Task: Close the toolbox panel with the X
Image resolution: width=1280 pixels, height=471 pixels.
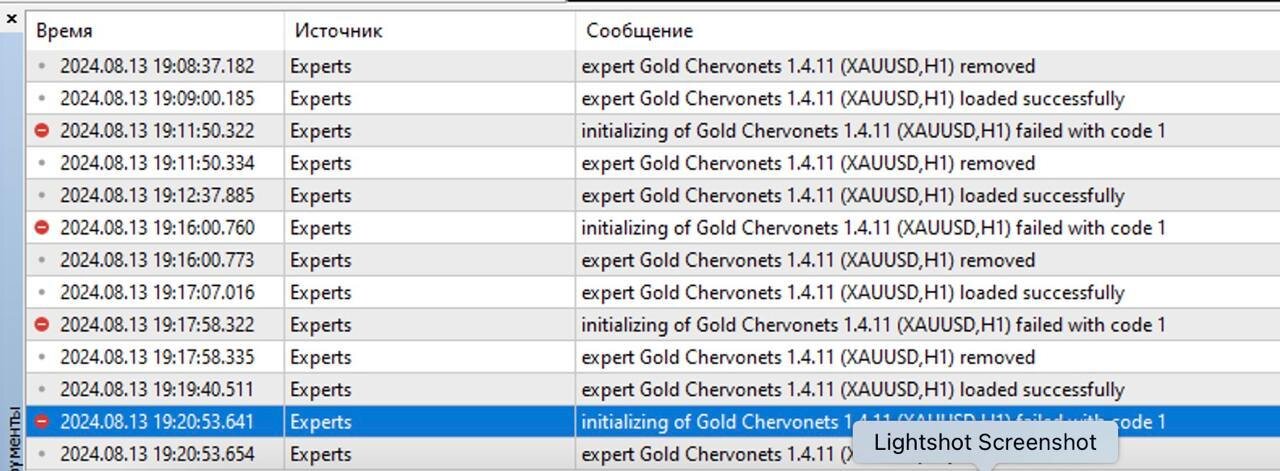Action: pyautogui.click(x=12, y=18)
